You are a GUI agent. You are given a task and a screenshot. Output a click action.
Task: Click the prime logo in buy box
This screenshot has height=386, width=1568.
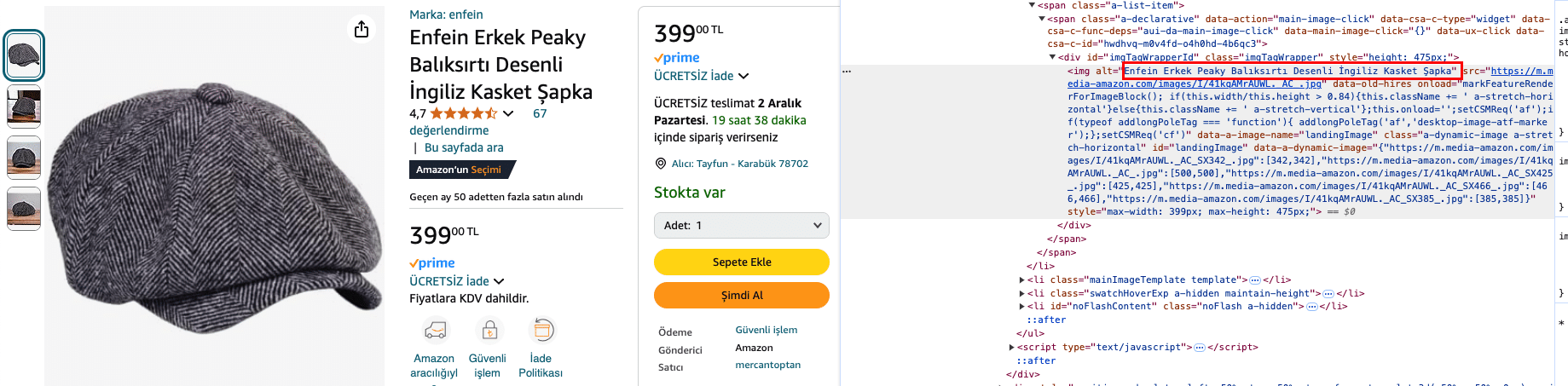coord(677,58)
